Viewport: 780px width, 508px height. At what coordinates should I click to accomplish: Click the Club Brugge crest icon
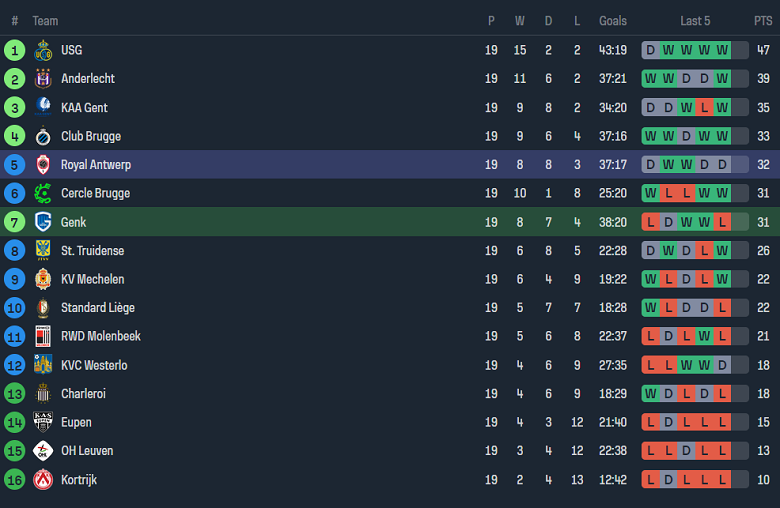43,136
